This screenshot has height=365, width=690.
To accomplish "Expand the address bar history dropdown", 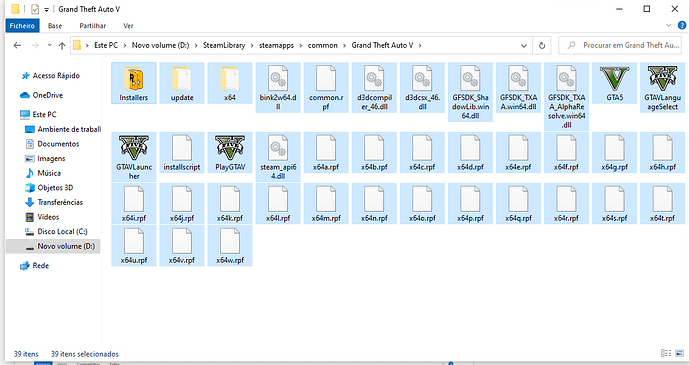I will 524,45.
